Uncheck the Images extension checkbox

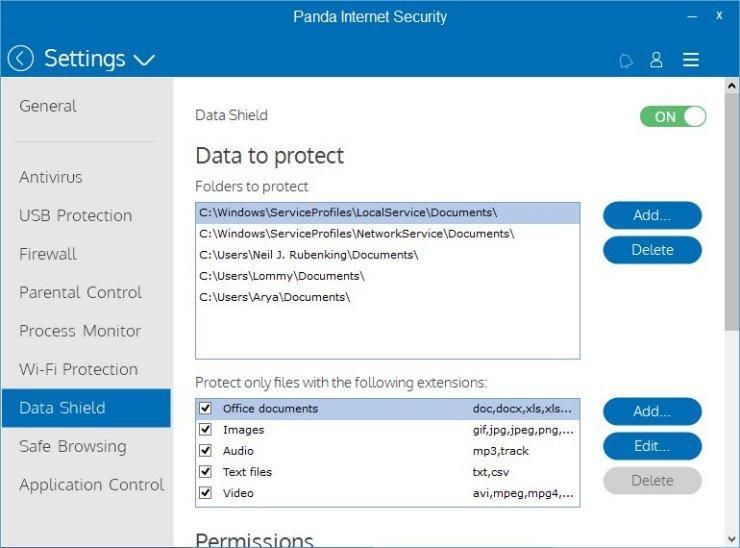pyautogui.click(x=205, y=429)
